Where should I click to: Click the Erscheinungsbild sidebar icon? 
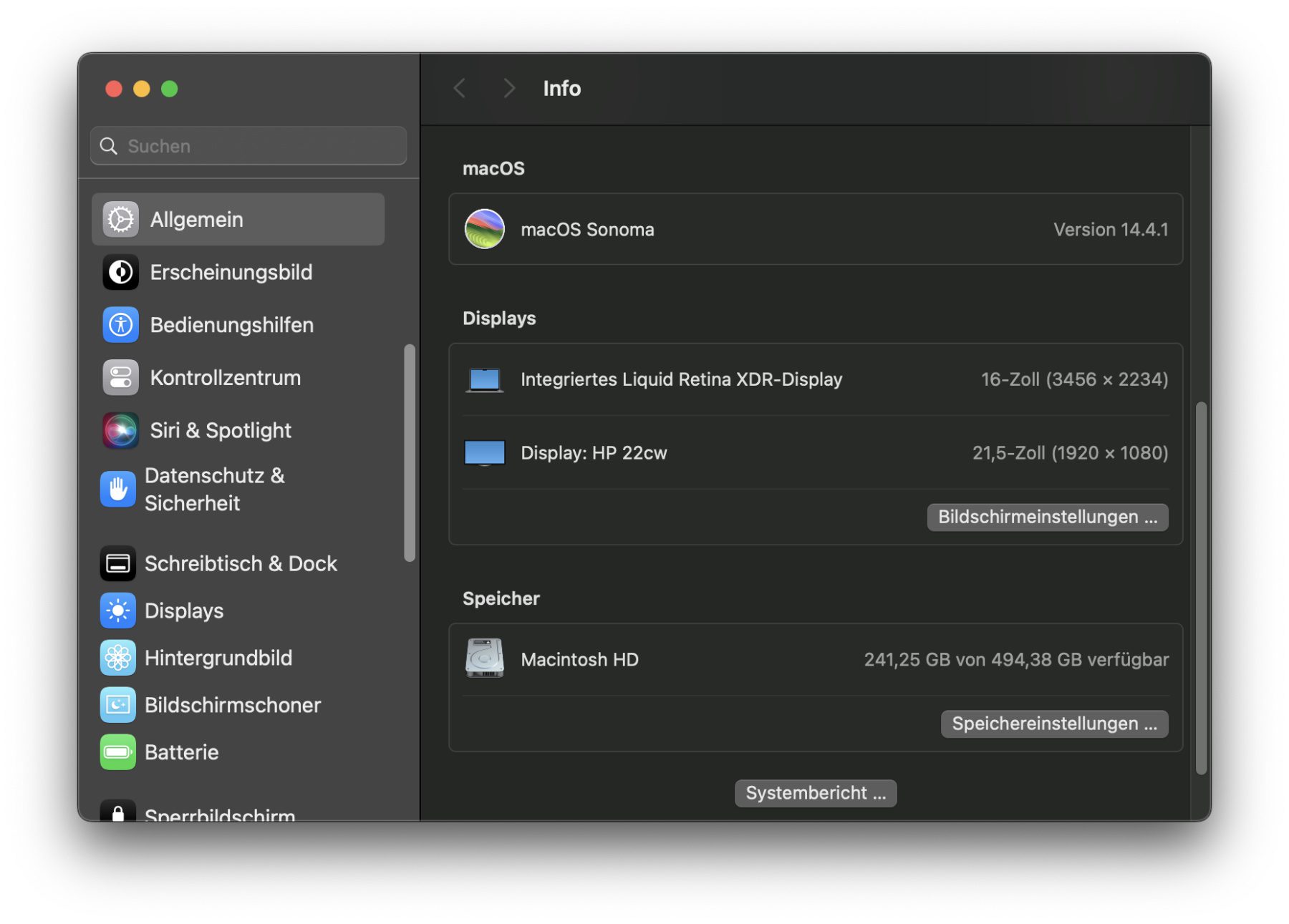120,272
